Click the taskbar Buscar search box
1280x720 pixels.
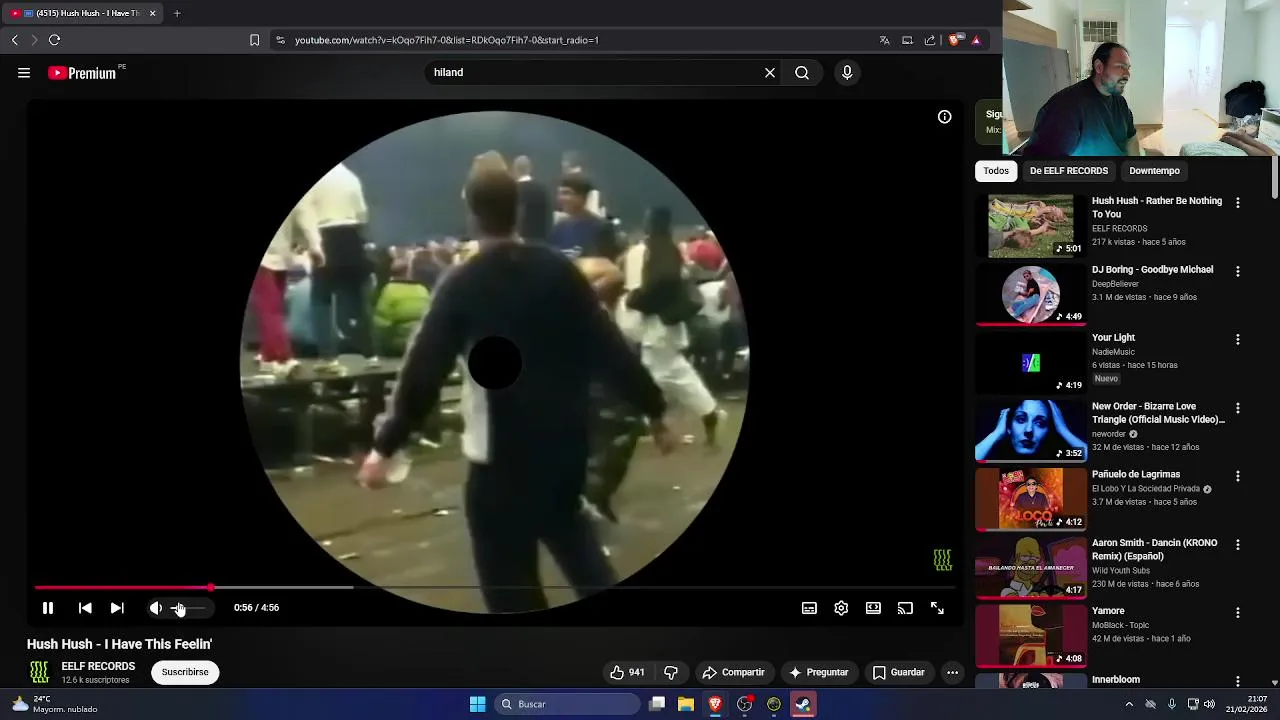tap(567, 704)
